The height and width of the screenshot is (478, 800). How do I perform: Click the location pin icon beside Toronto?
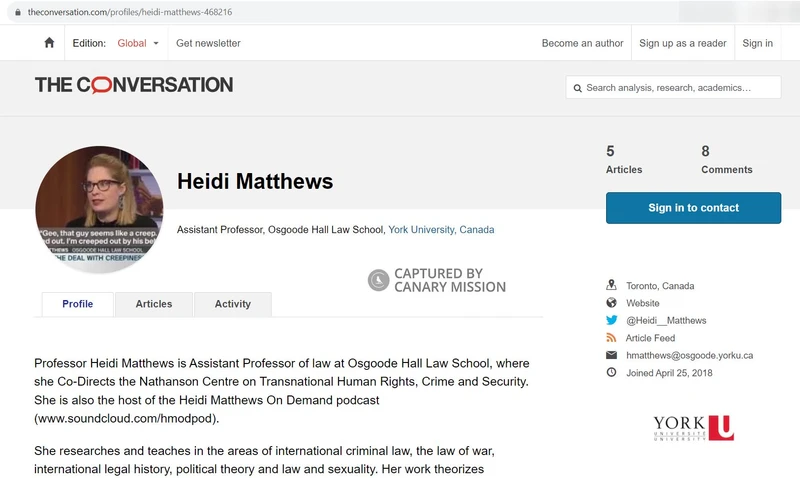click(x=611, y=285)
